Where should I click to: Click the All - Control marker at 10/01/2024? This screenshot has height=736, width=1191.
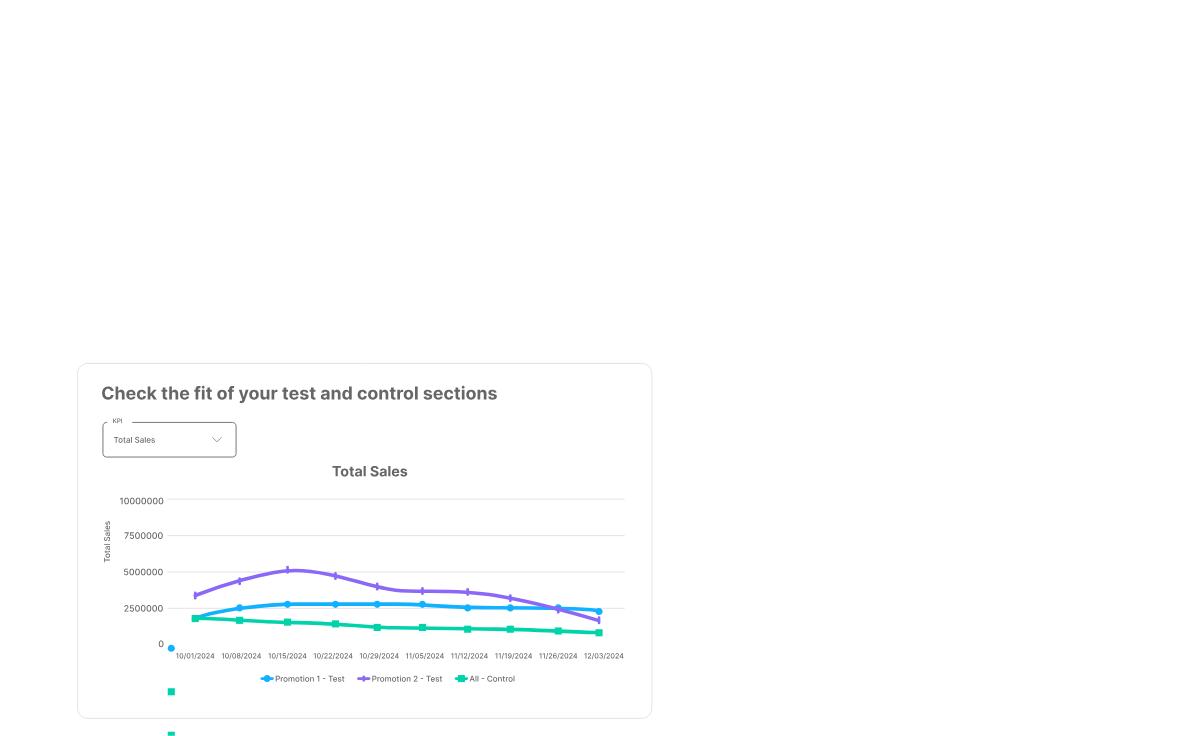point(193,618)
